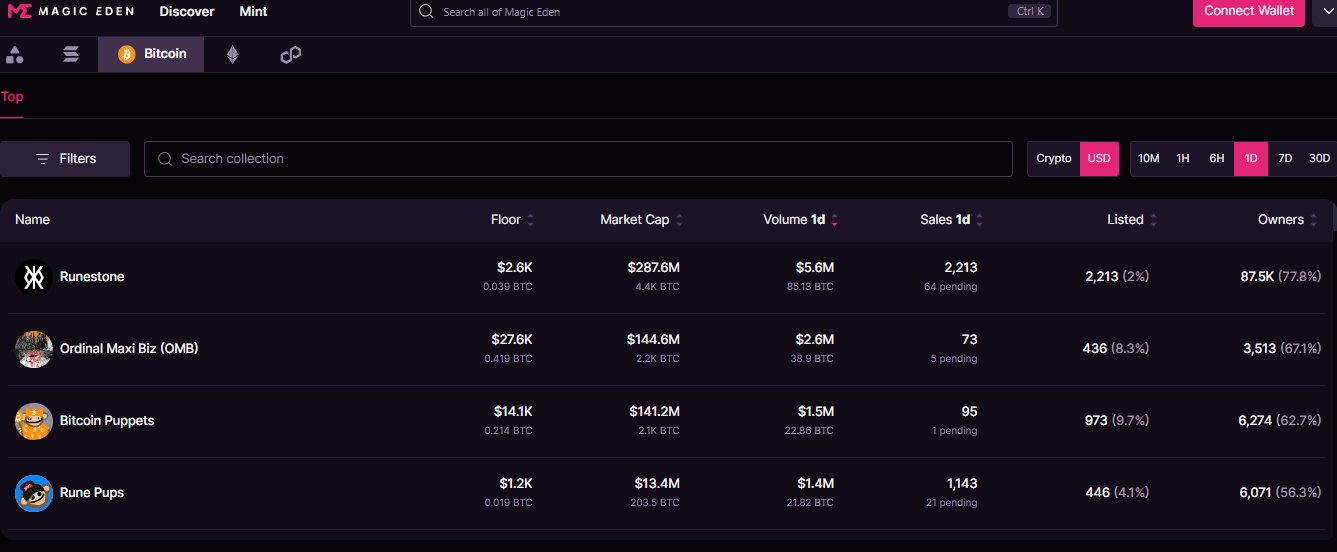Sort by Floor column
1337x552 pixels.
click(512, 219)
